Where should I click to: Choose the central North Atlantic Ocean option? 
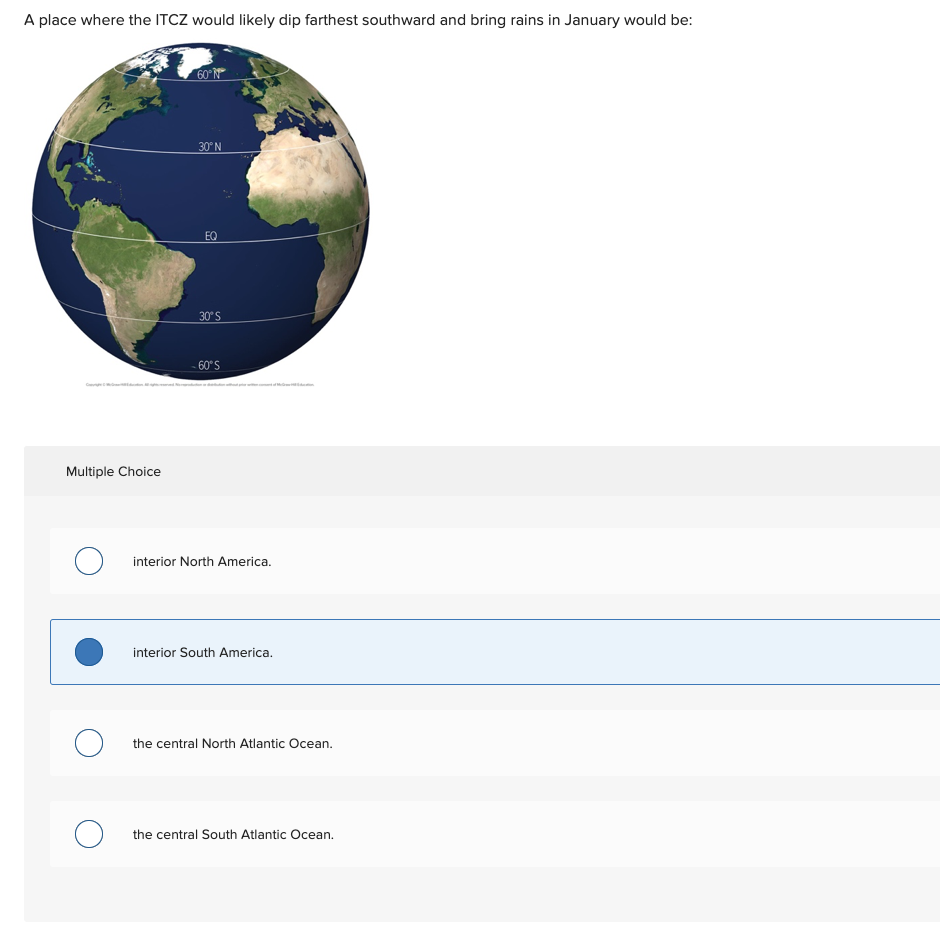(x=88, y=743)
